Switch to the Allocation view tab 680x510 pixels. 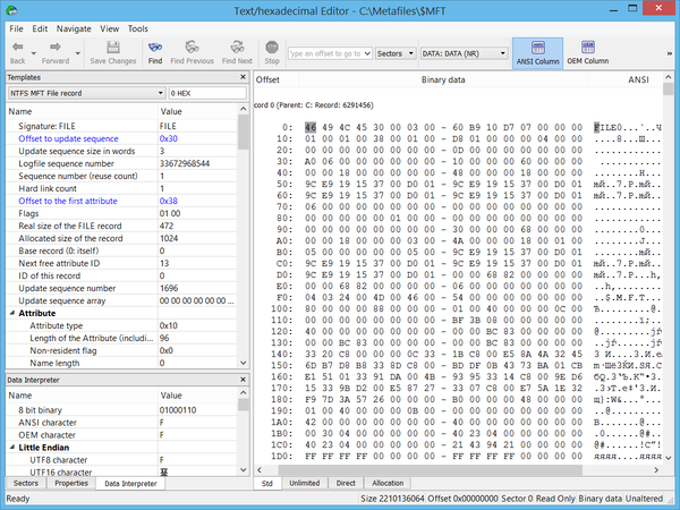pos(388,483)
